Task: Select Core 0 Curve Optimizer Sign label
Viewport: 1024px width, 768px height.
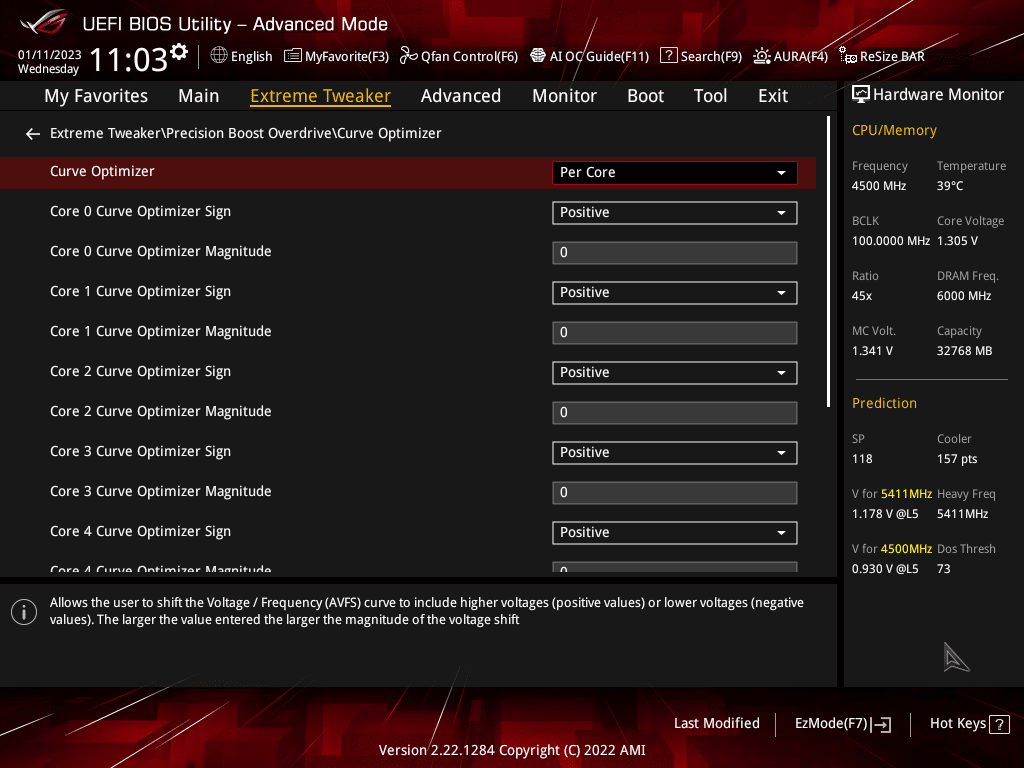Action: 140,212
